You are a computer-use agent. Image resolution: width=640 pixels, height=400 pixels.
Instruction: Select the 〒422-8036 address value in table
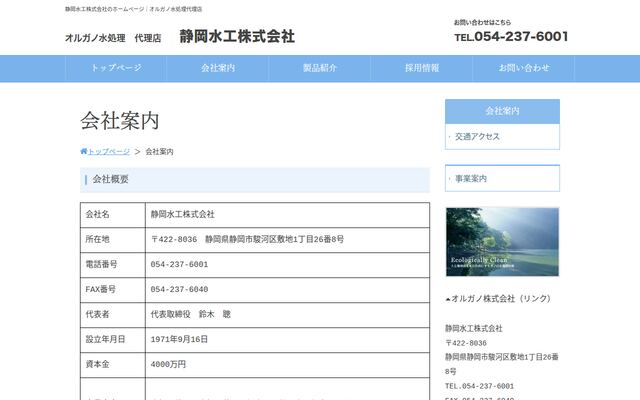pos(287,240)
